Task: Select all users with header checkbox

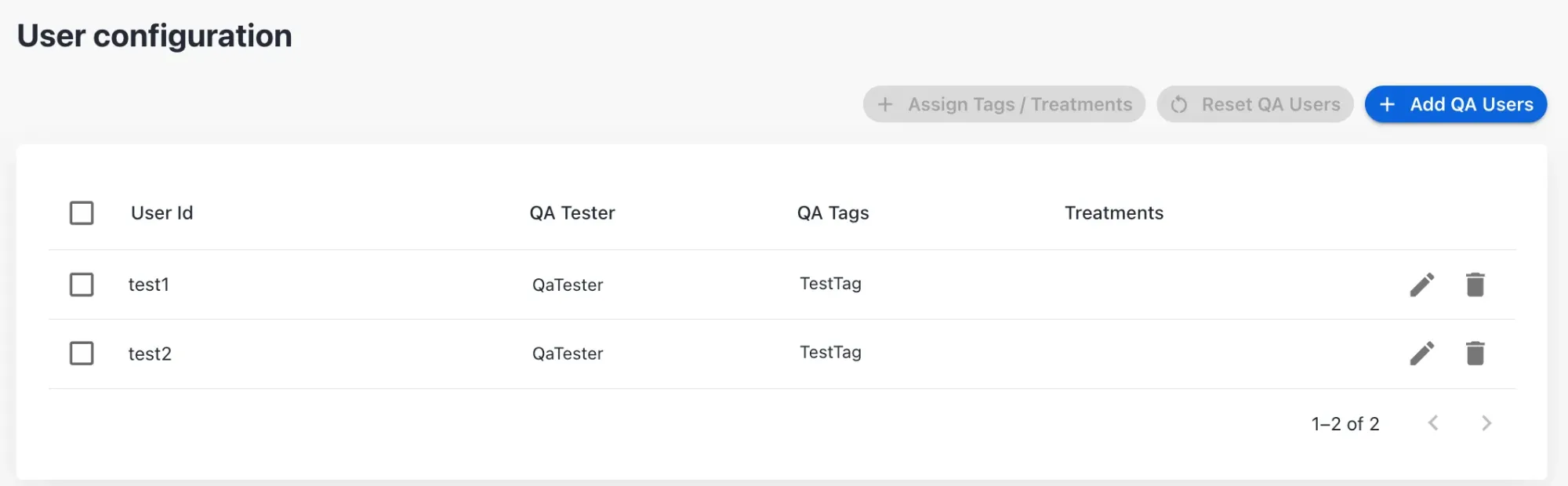Action: click(82, 212)
